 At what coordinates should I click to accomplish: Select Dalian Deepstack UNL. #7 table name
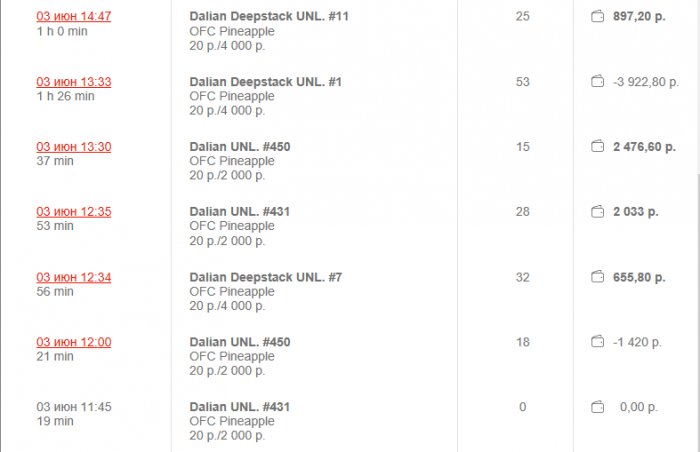265,277
